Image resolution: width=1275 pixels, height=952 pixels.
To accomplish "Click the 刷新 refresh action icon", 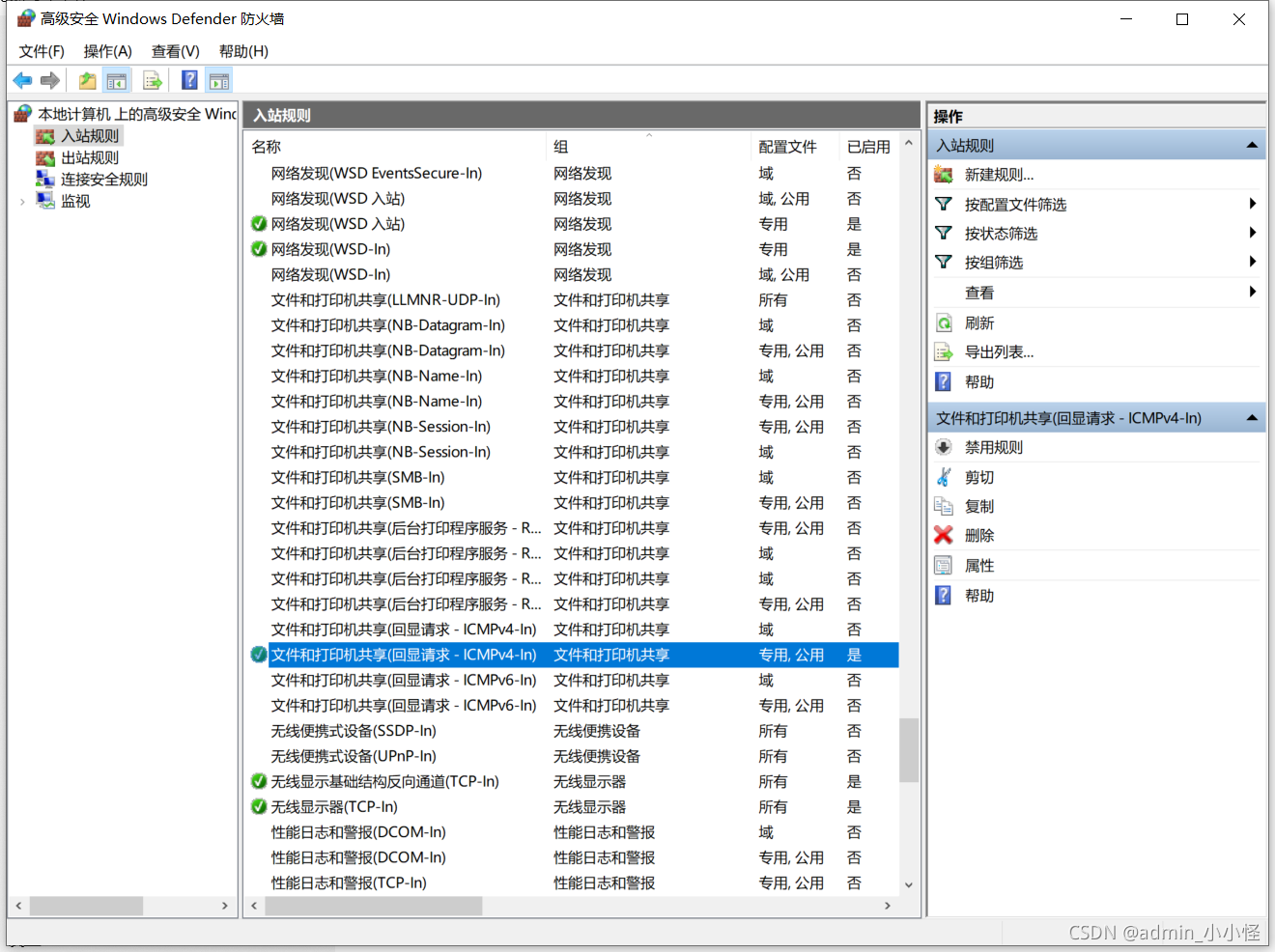I will coord(944,323).
